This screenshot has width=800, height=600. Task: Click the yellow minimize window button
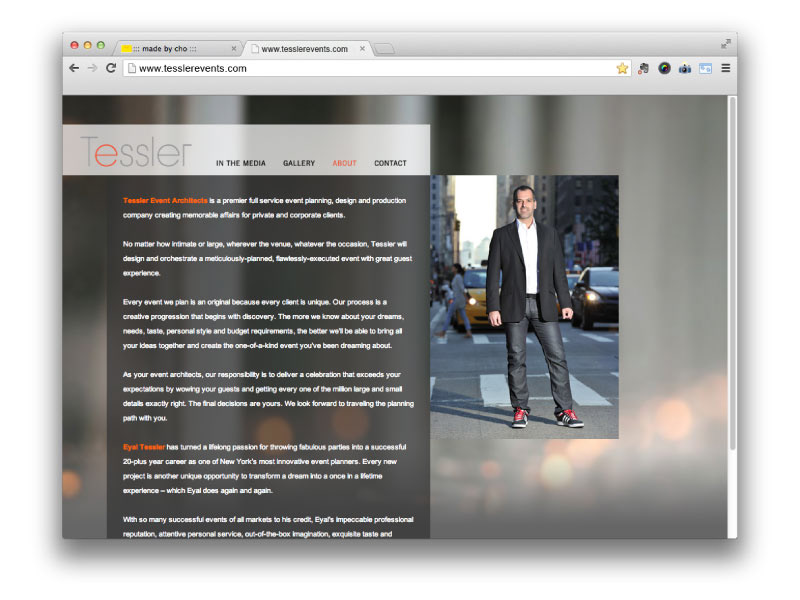pyautogui.click(x=88, y=45)
